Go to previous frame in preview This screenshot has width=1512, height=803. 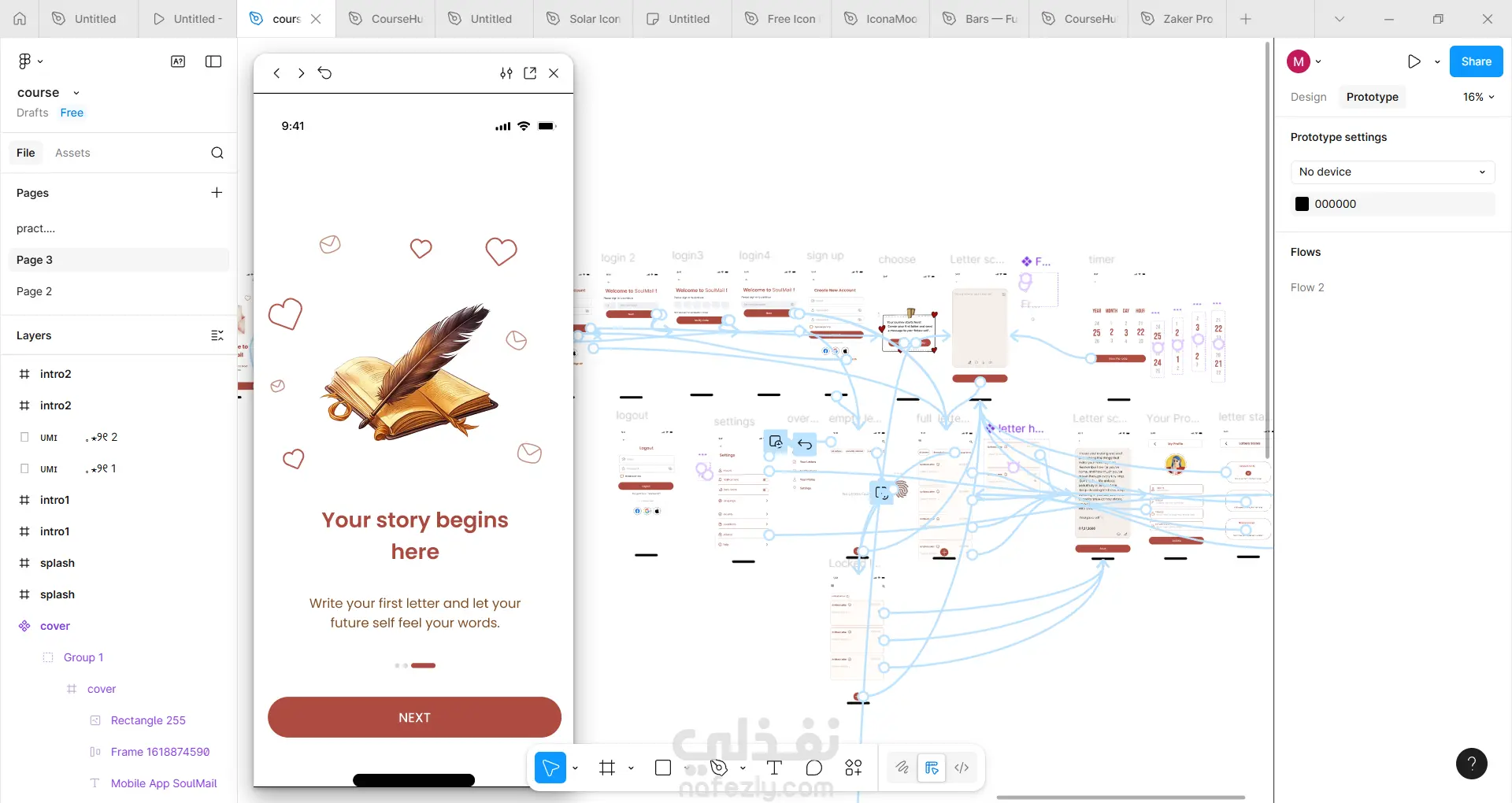[x=276, y=73]
